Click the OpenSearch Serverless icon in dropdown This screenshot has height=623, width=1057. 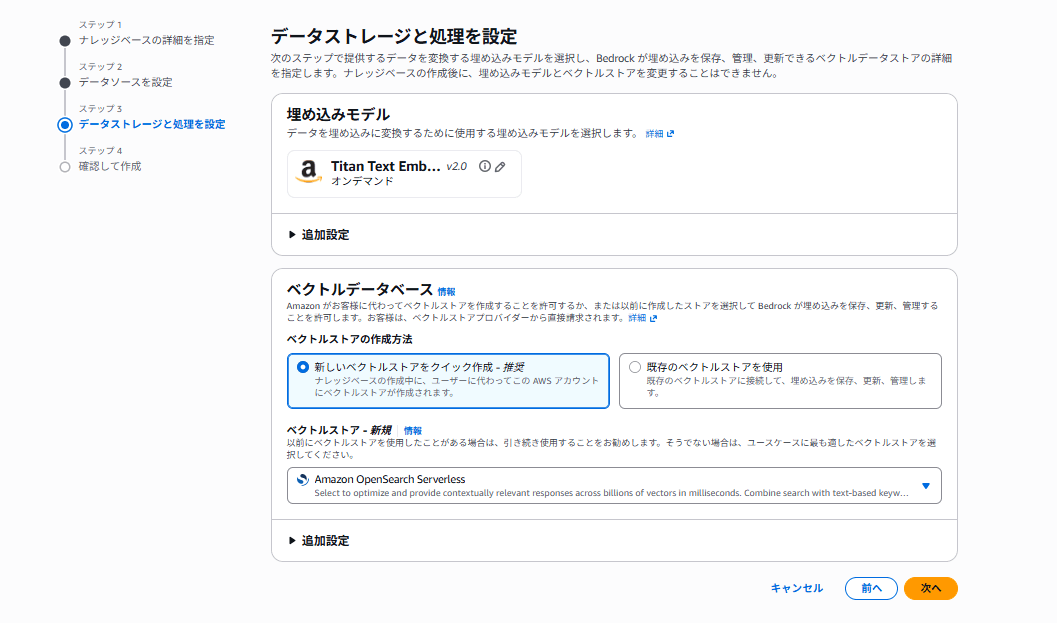(303, 479)
